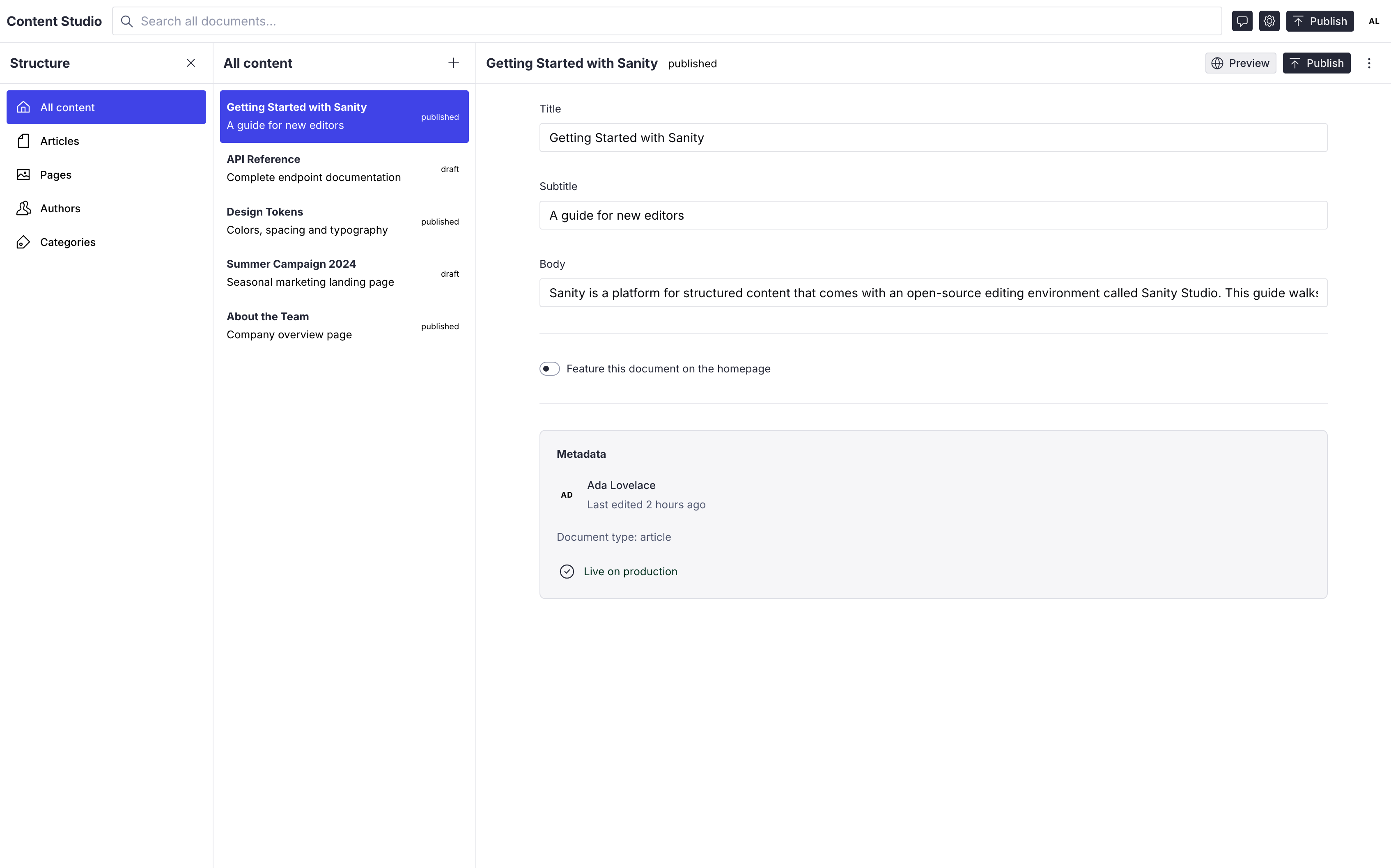
Task: Edit the Title input field
Action: [933, 138]
